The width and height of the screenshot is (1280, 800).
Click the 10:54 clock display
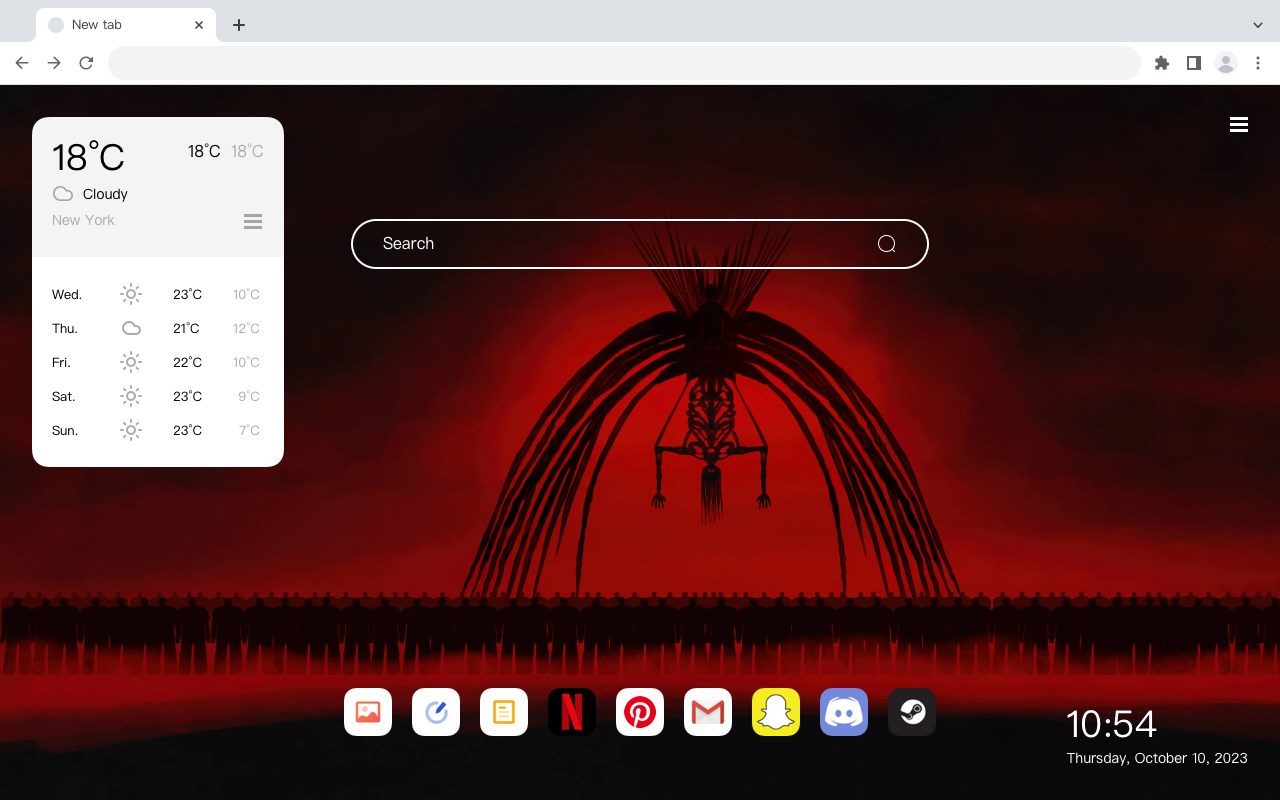1111,724
